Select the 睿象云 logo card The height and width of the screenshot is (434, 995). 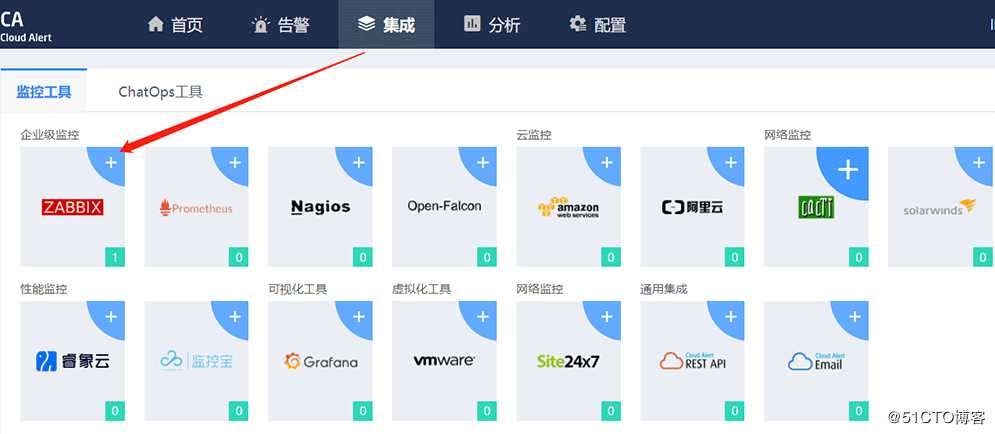pos(72,361)
